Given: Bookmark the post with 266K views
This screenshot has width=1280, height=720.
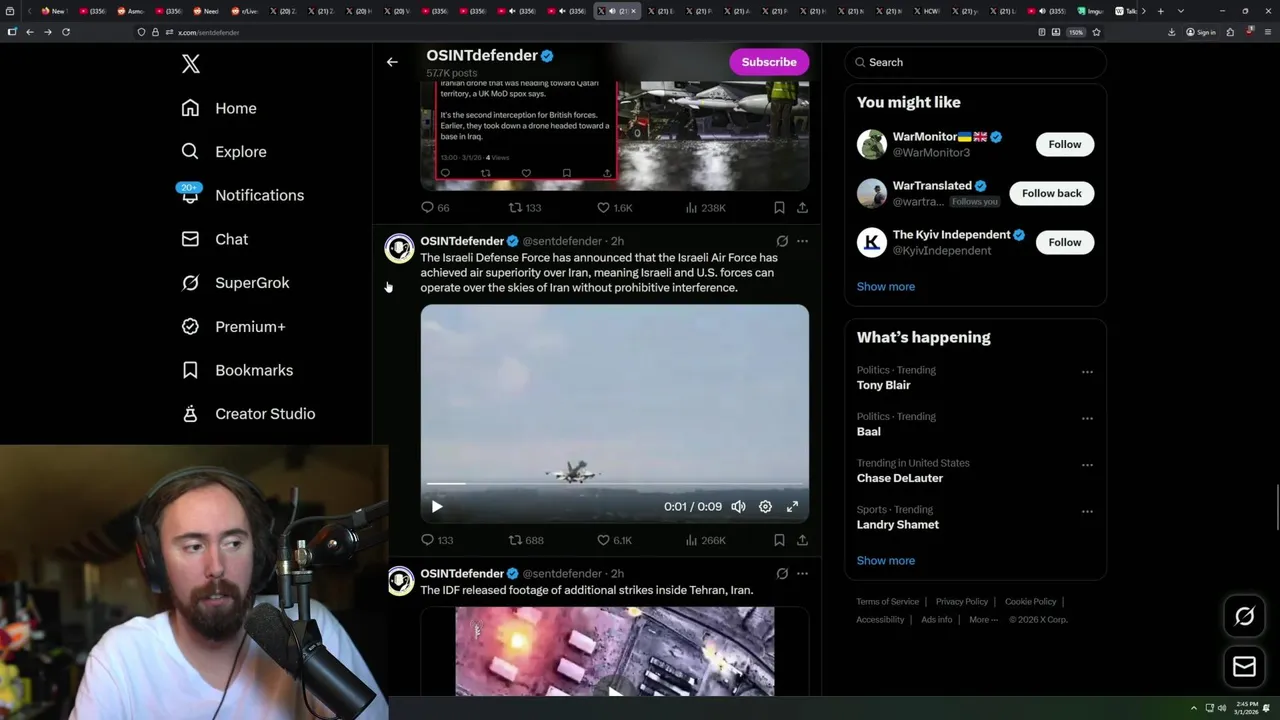Looking at the screenshot, I should click(x=779, y=540).
